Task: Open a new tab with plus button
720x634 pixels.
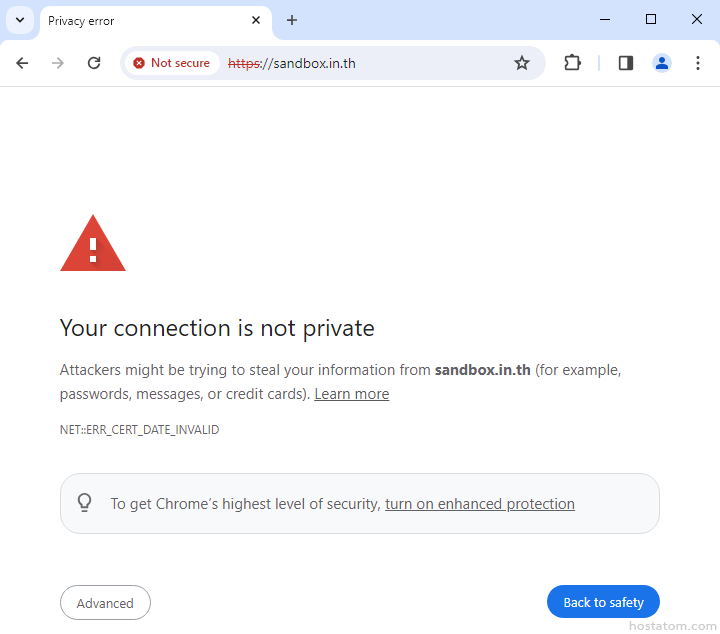Action: pos(292,20)
